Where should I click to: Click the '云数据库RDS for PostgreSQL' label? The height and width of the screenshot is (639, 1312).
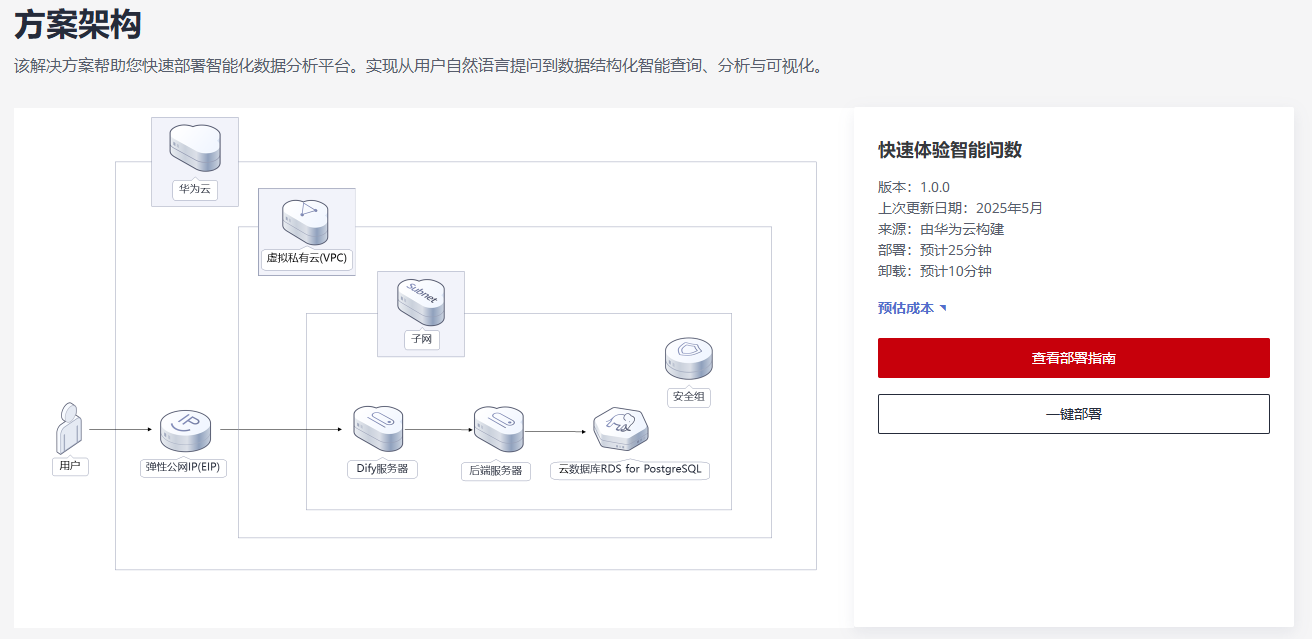point(630,469)
